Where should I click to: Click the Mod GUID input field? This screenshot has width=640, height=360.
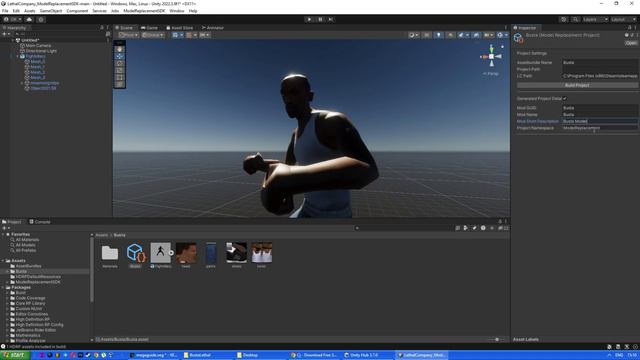coord(600,108)
